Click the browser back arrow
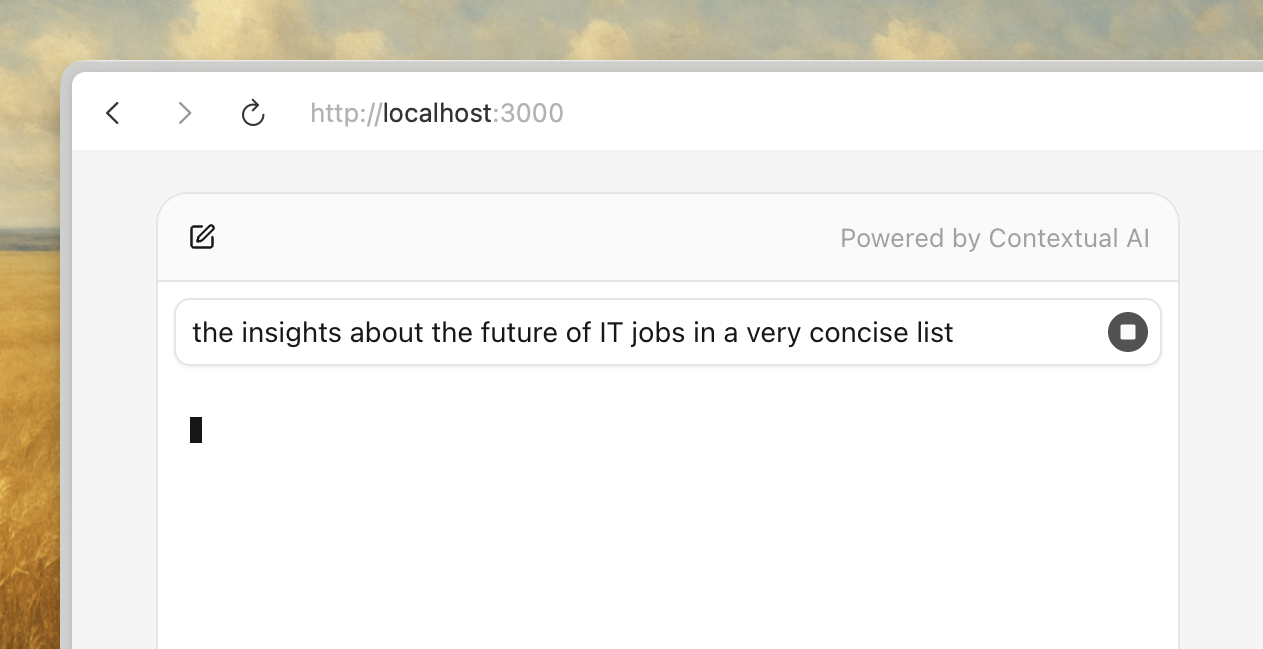Image resolution: width=1263 pixels, height=649 pixels. pos(112,113)
